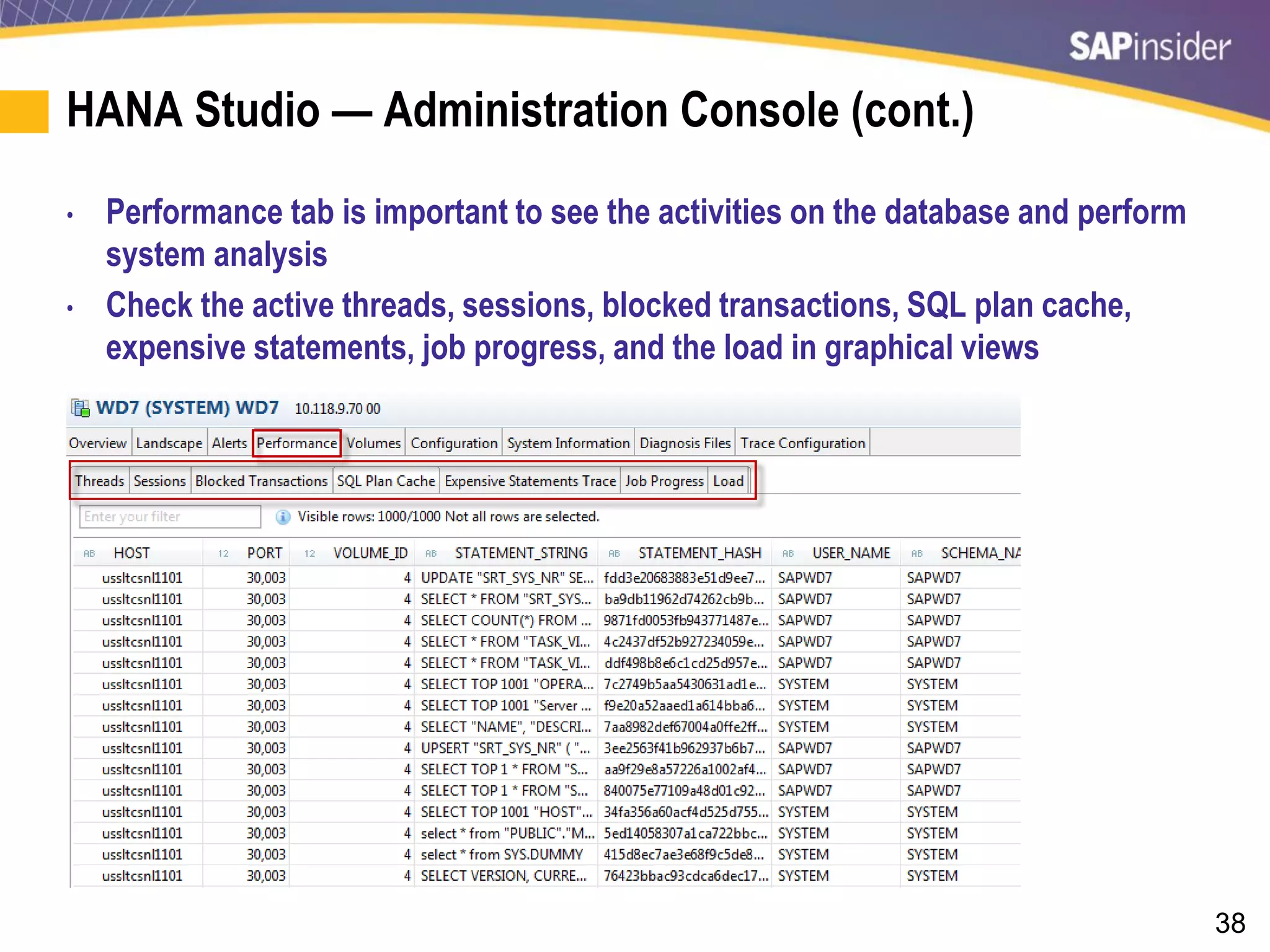This screenshot has height=952, width=1270.
Task: Click the 12 type icon on VOLUME_ID column
Action: [x=310, y=553]
